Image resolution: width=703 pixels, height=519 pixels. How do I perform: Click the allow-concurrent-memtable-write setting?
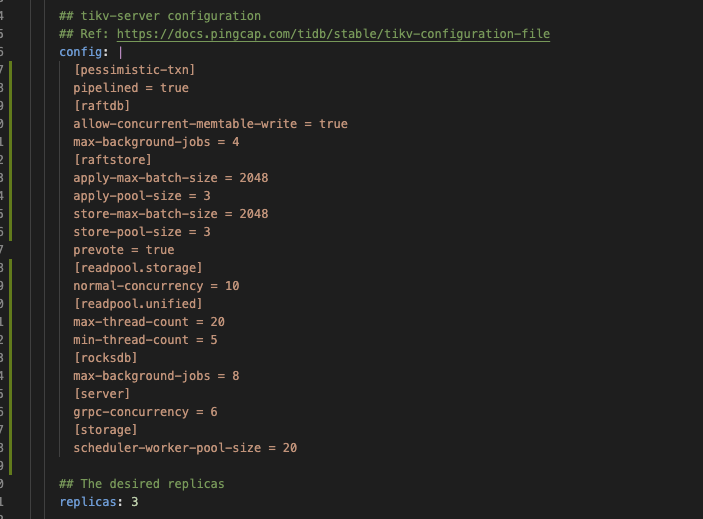pos(210,124)
